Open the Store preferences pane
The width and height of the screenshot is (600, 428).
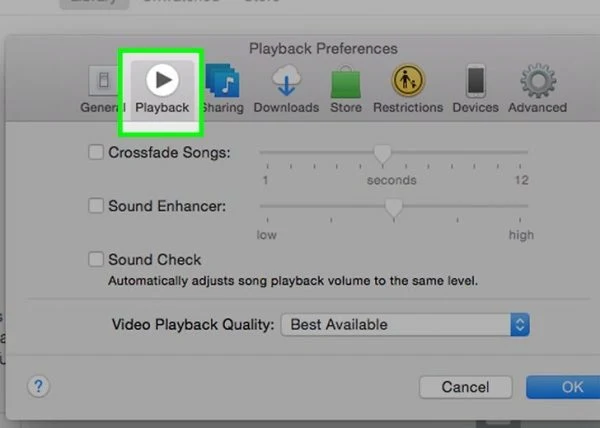coord(346,89)
